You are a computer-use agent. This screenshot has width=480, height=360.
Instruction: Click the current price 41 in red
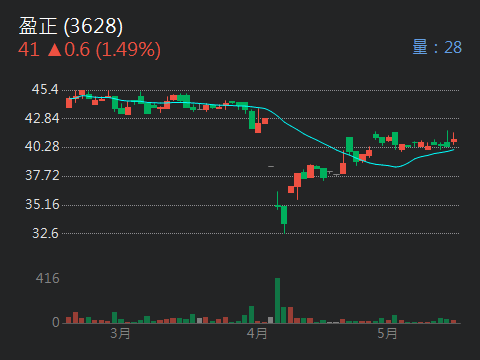(29, 50)
